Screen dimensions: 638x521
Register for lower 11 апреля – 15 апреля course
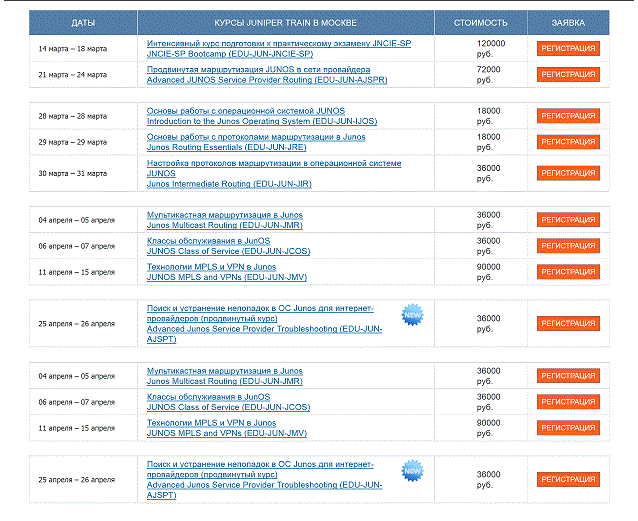pyautogui.click(x=568, y=428)
